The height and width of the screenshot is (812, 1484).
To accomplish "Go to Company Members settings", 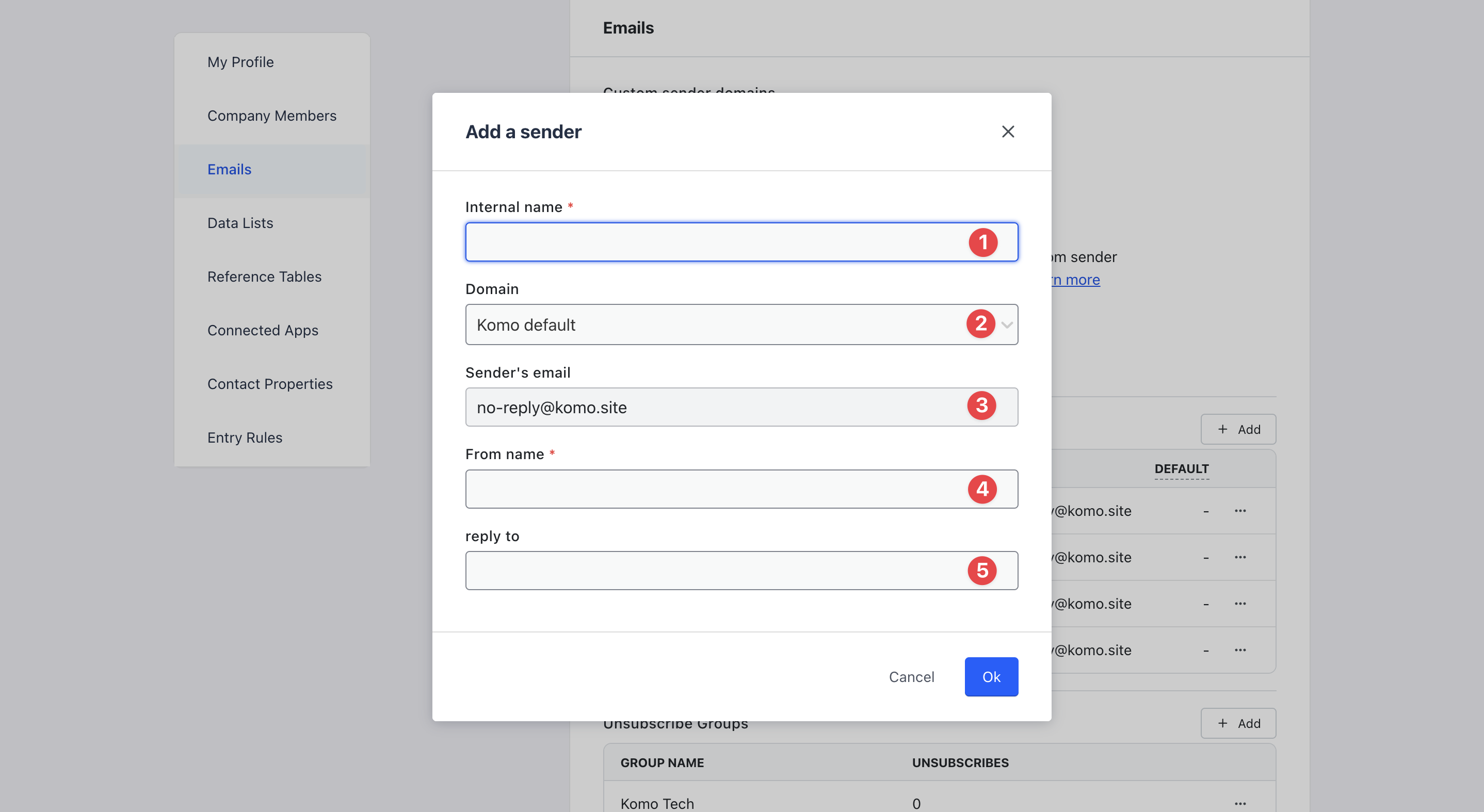I will tap(271, 116).
